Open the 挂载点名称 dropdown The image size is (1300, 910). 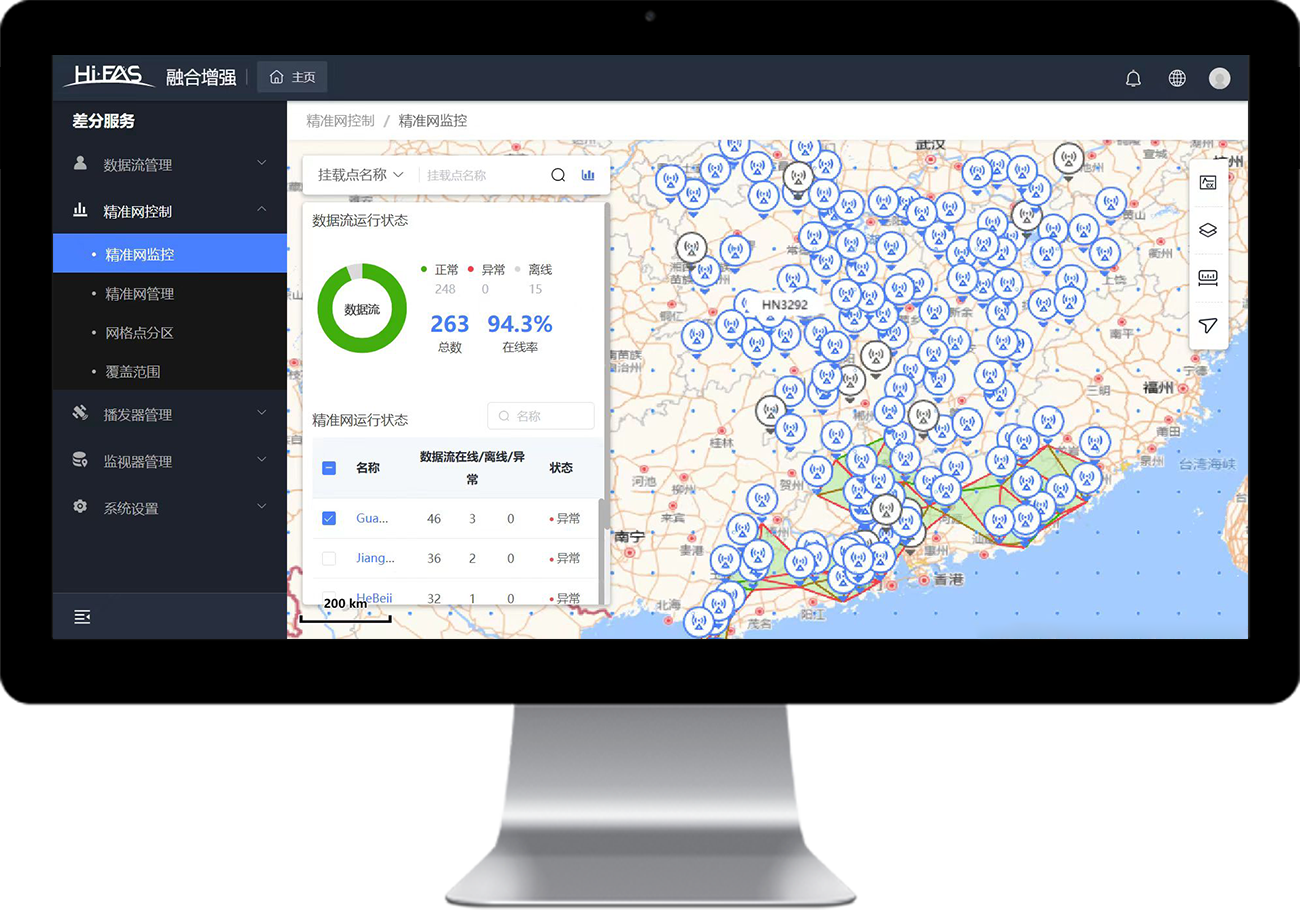(360, 175)
